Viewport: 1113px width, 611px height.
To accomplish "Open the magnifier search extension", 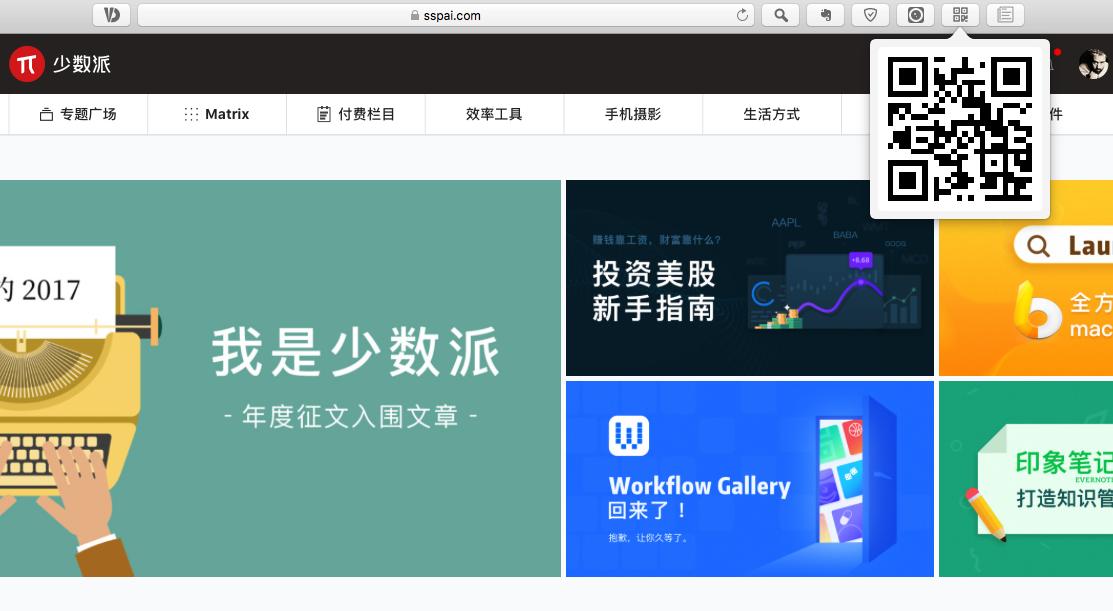I will [780, 15].
